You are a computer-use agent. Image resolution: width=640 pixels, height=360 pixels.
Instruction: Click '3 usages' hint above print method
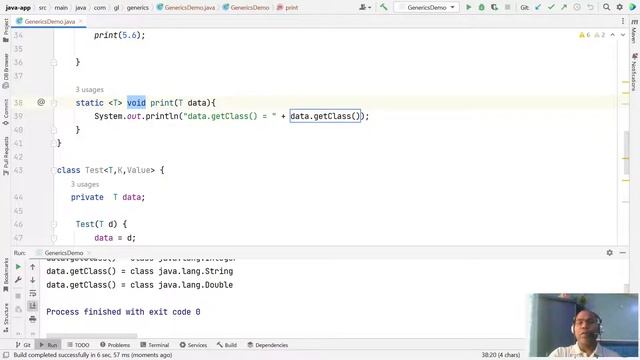(89, 89)
